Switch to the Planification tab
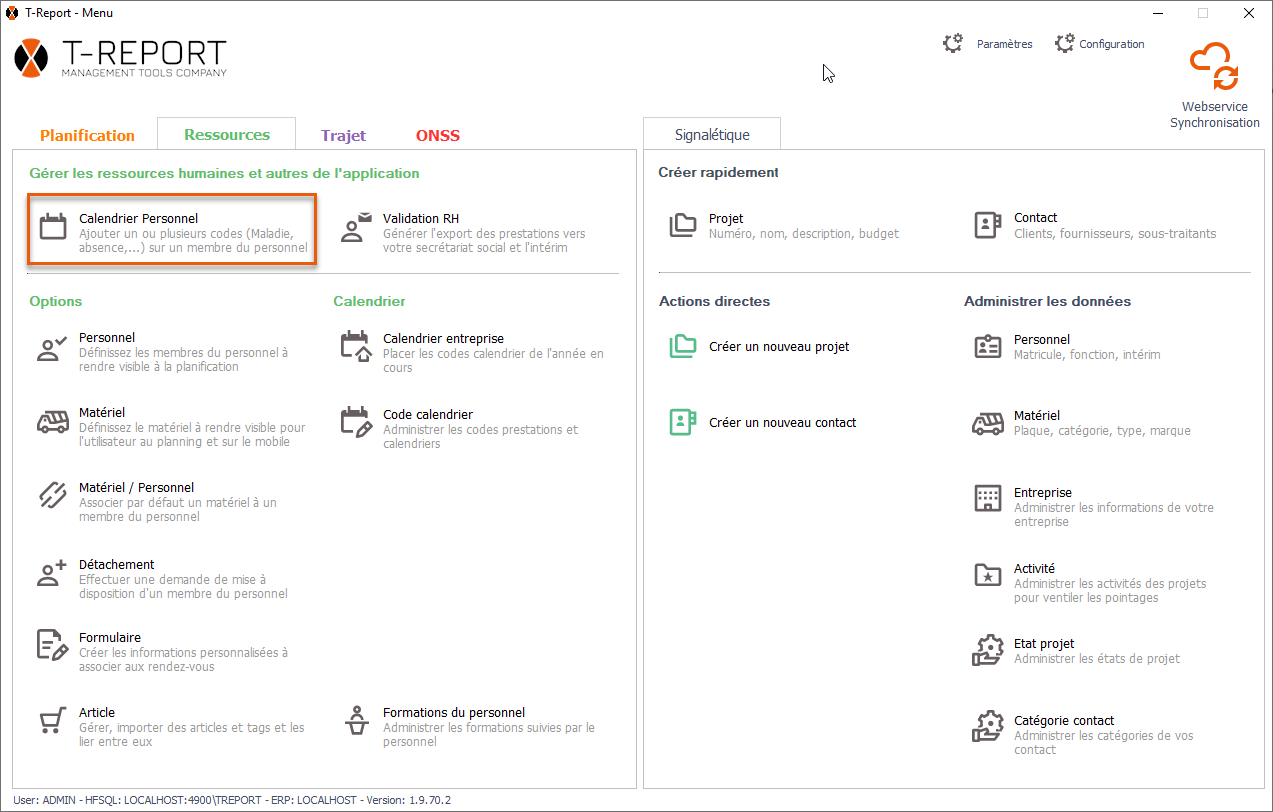The width and height of the screenshot is (1273, 812). coord(87,135)
